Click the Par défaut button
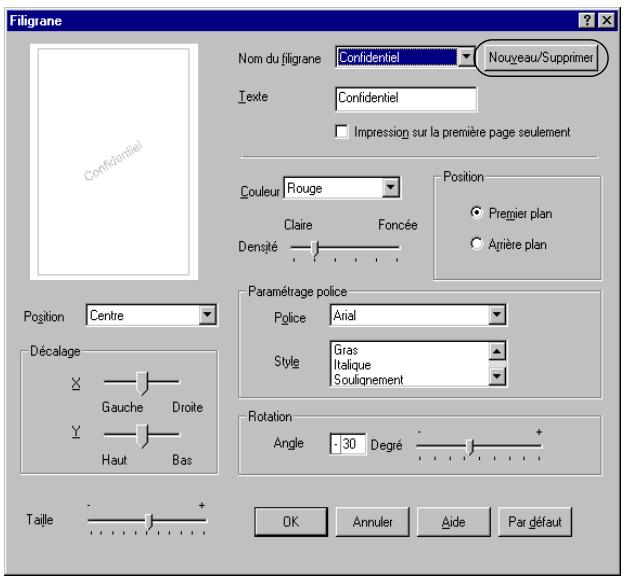This screenshot has height=582, width=626. 535,522
